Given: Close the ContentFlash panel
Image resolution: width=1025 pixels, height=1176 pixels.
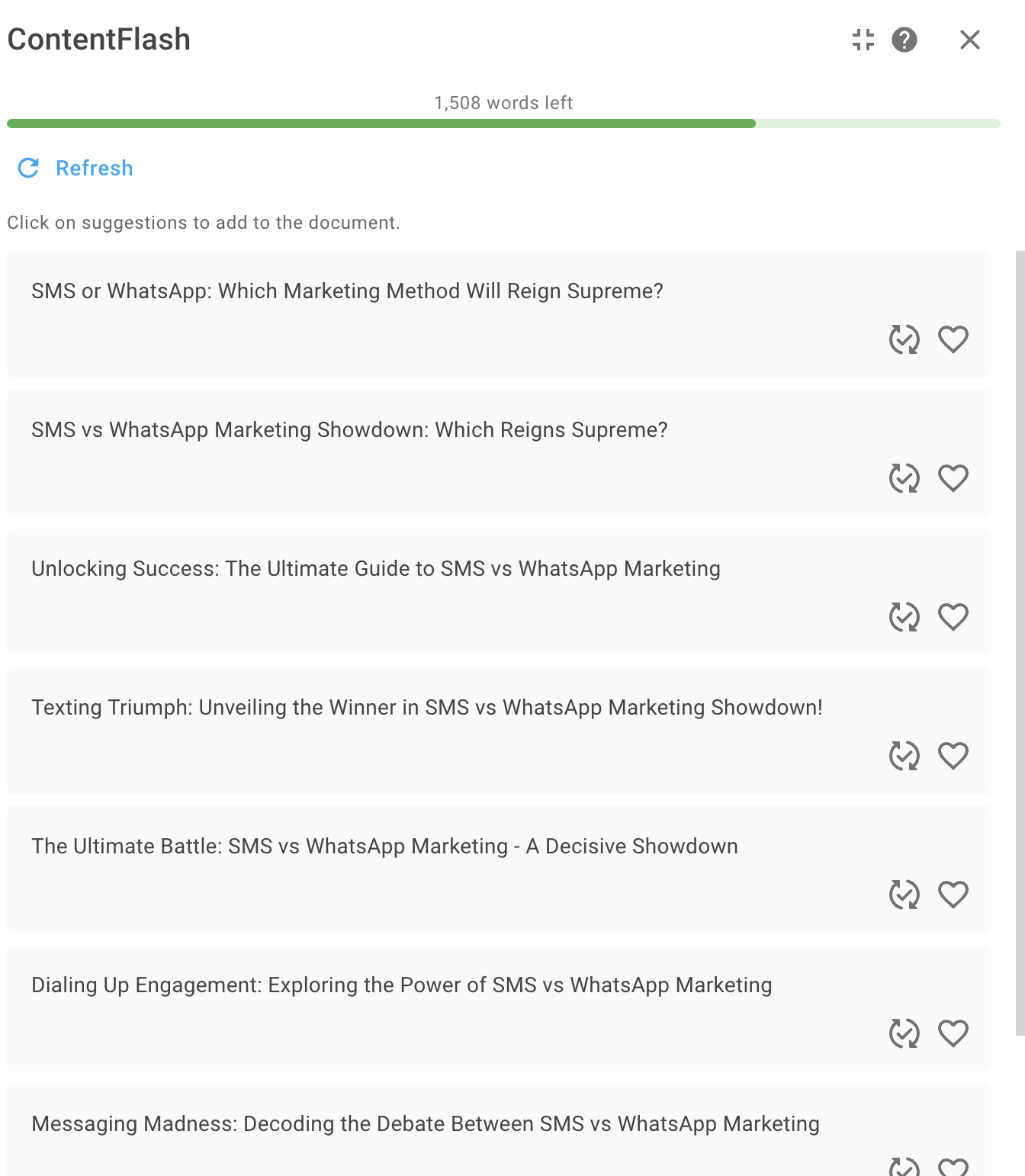Looking at the screenshot, I should coord(969,40).
